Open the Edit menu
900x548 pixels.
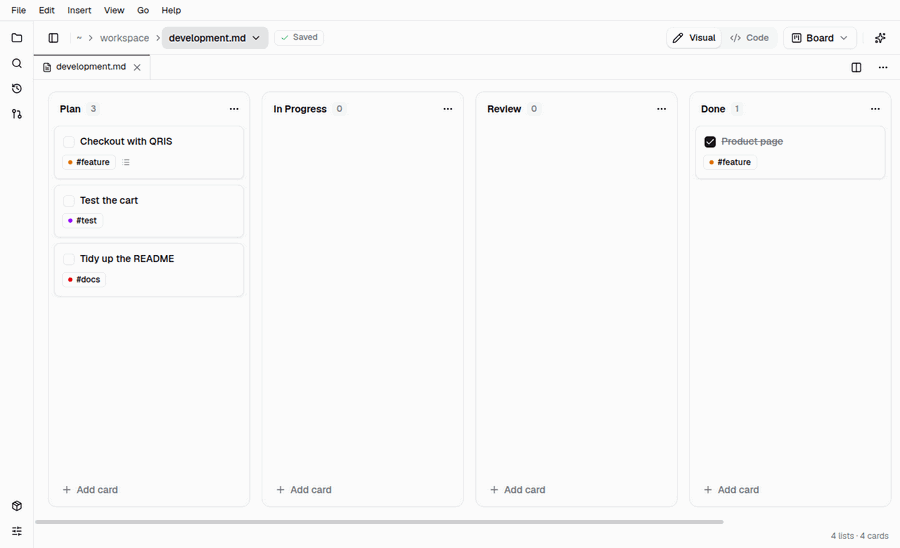46,10
